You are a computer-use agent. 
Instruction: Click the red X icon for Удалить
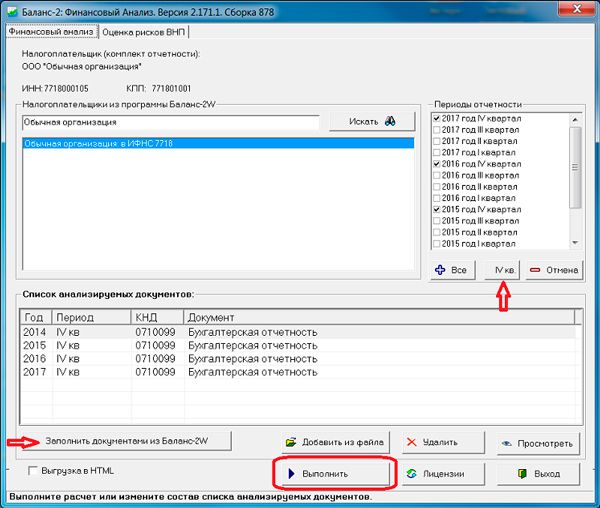[412, 442]
